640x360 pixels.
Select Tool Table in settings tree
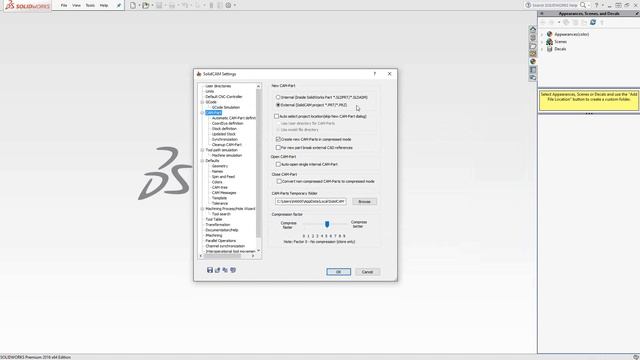click(214, 219)
